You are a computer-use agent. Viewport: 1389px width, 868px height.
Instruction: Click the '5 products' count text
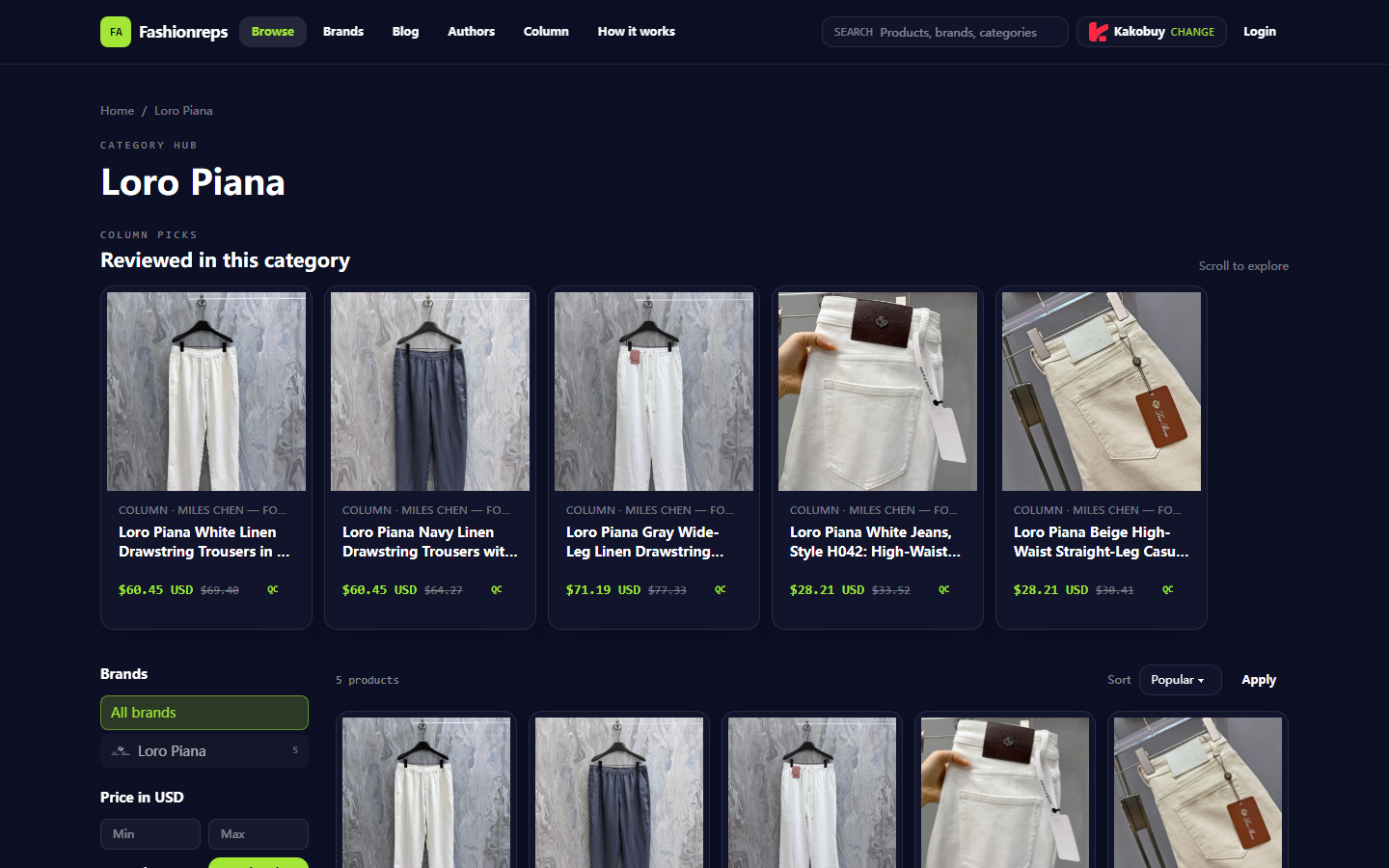pos(368,680)
